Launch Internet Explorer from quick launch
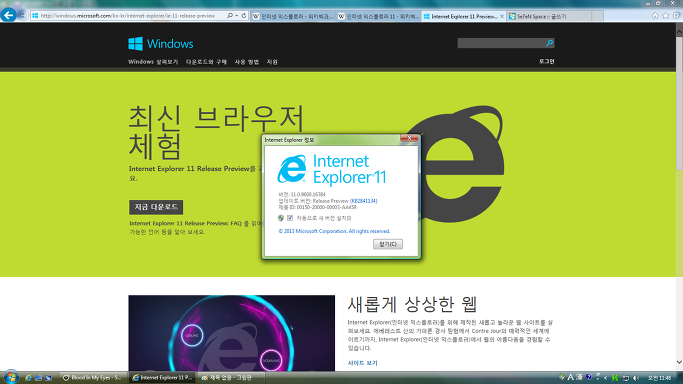The height and width of the screenshot is (384, 683). [x=29, y=378]
